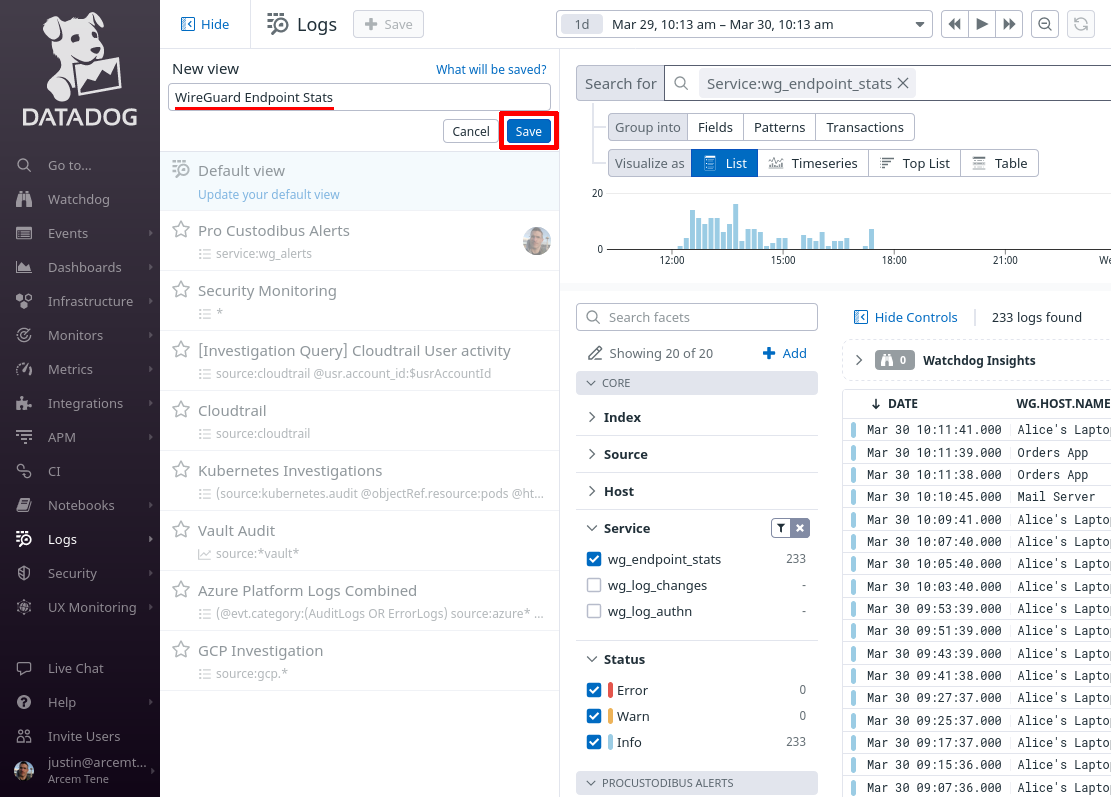Check wg_log_changes service
1111x797 pixels.
[594, 585]
